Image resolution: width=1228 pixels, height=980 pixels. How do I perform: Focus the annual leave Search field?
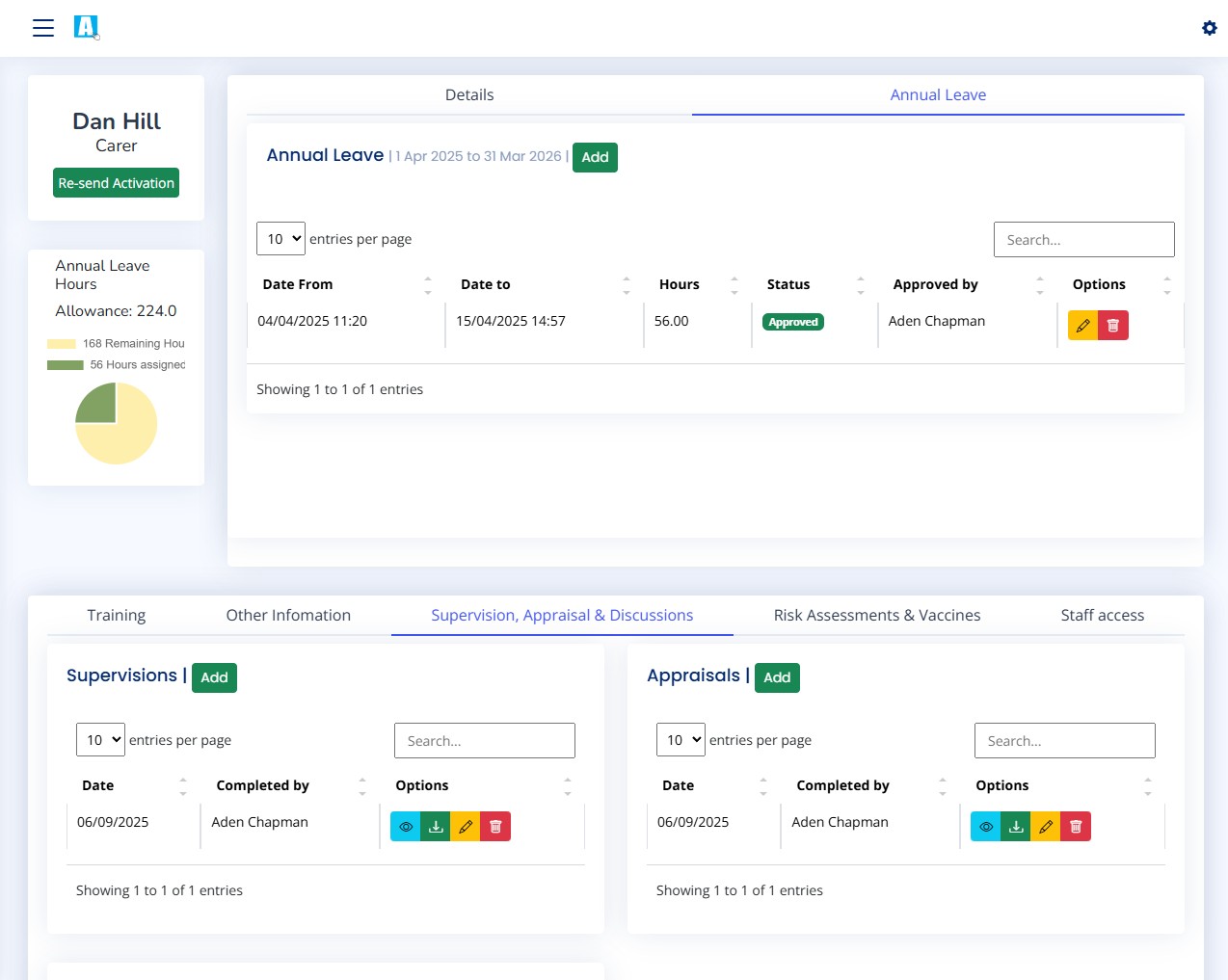coord(1083,240)
